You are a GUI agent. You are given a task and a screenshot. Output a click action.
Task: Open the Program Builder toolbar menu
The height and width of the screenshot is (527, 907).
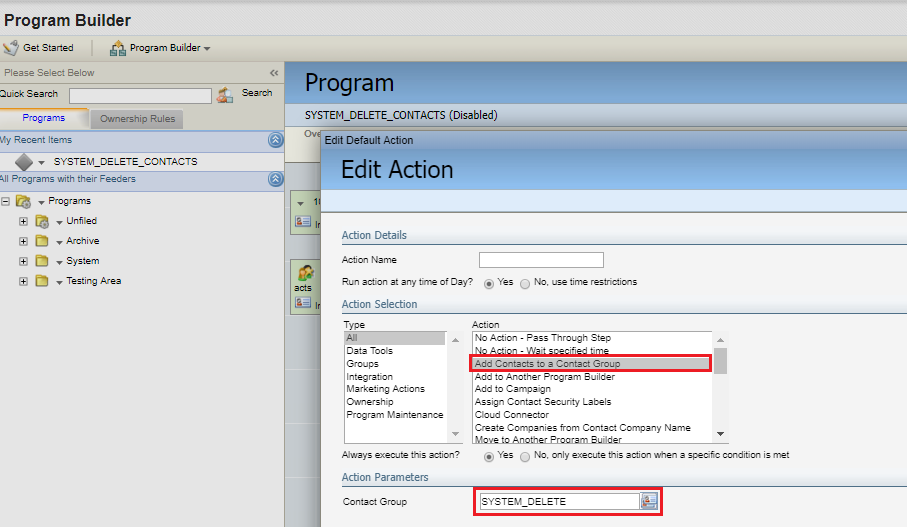point(160,48)
